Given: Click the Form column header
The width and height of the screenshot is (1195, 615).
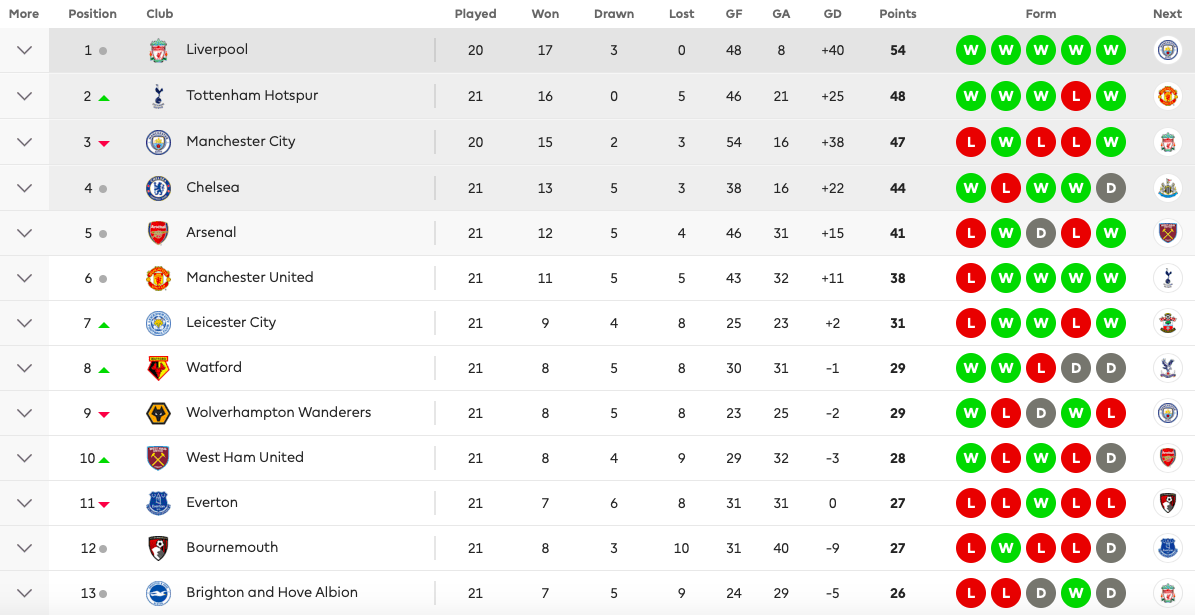Looking at the screenshot, I should 1040,14.
